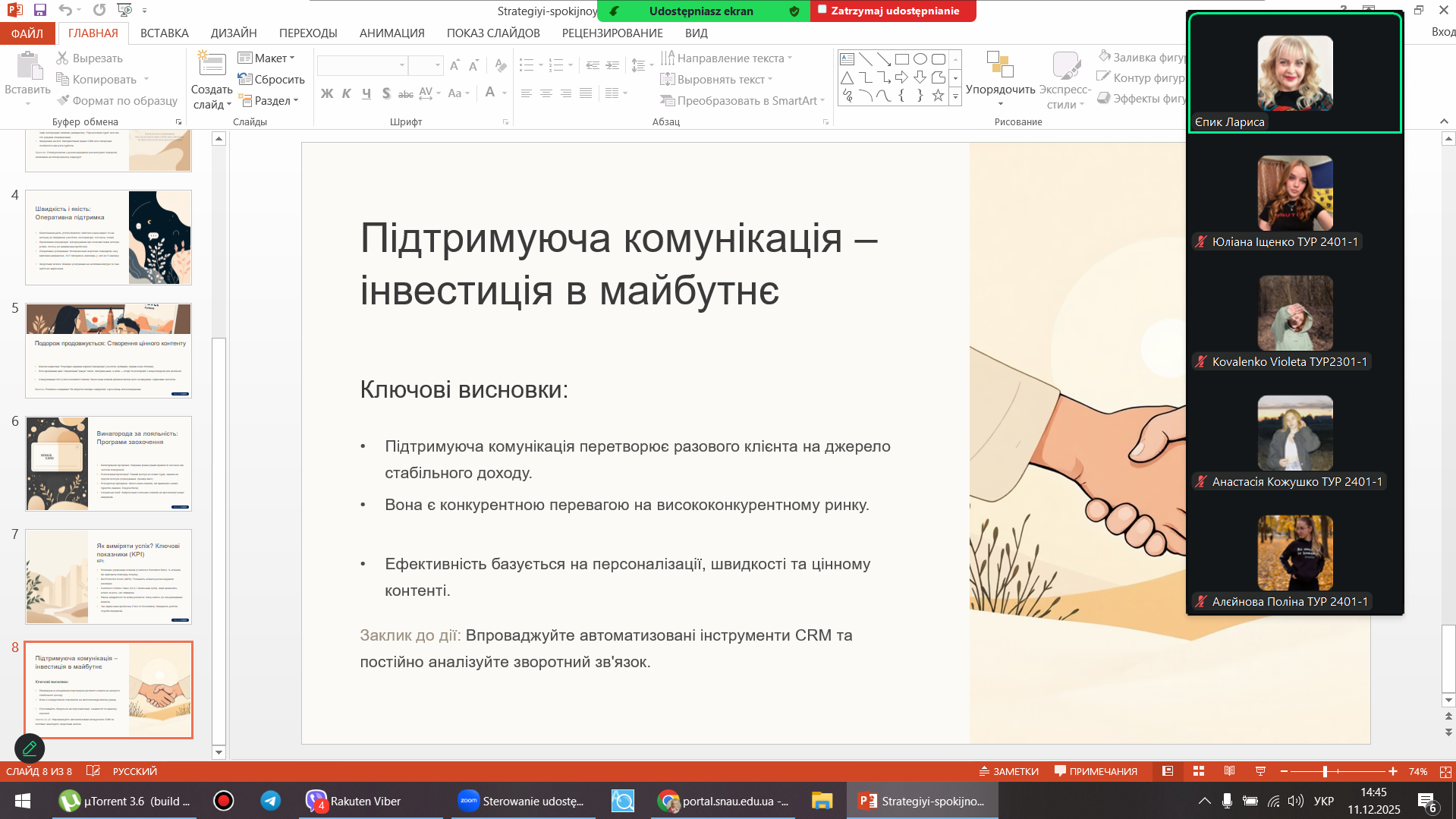
Task: Expand the Layout (Макет) dropdown
Action: [x=266, y=58]
